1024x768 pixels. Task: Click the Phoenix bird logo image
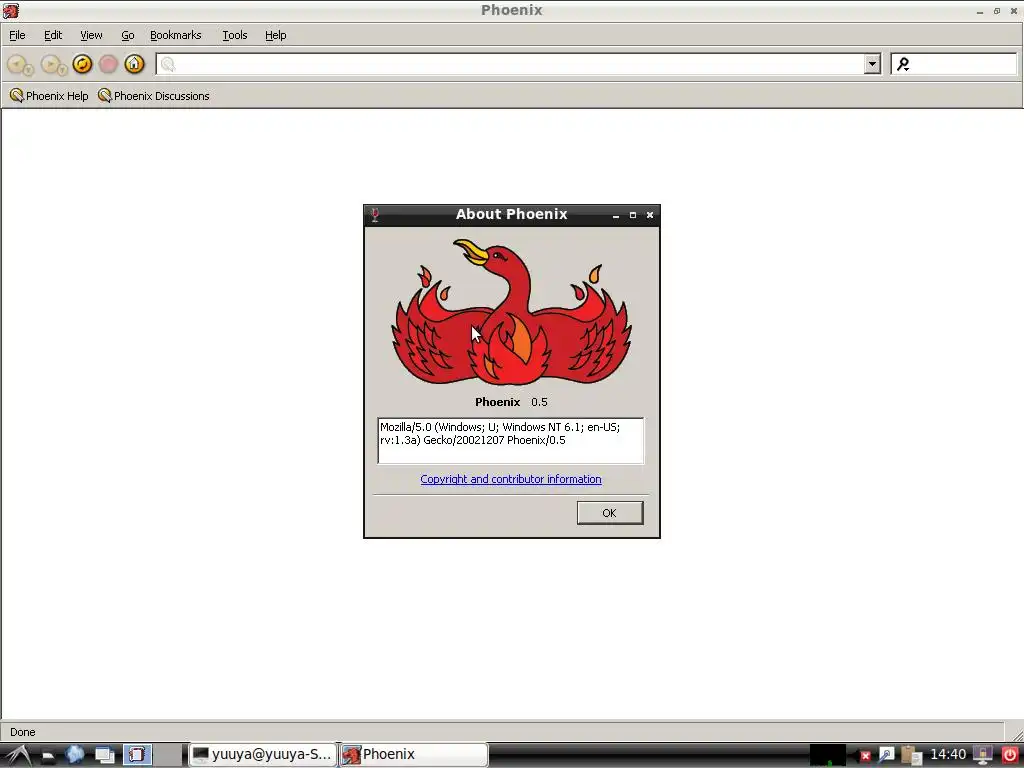coord(511,312)
